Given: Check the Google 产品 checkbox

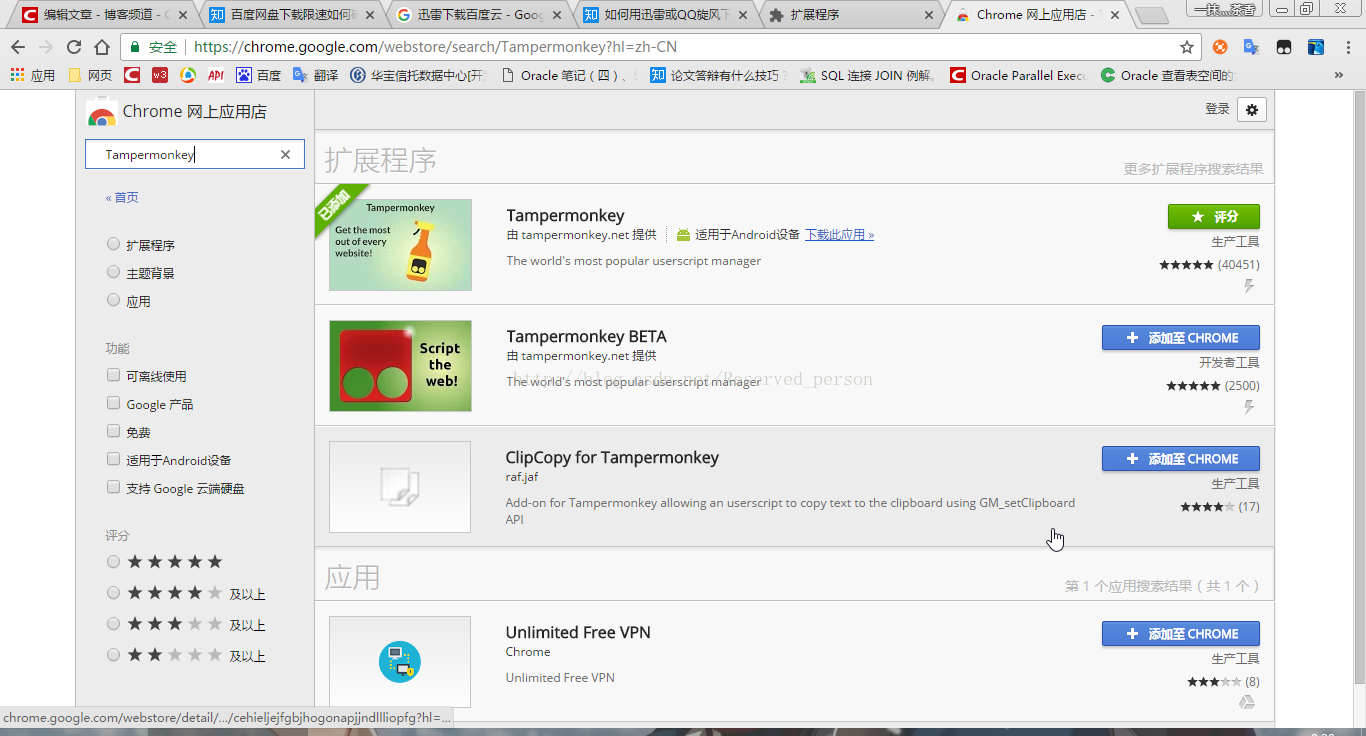Looking at the screenshot, I should pos(113,403).
